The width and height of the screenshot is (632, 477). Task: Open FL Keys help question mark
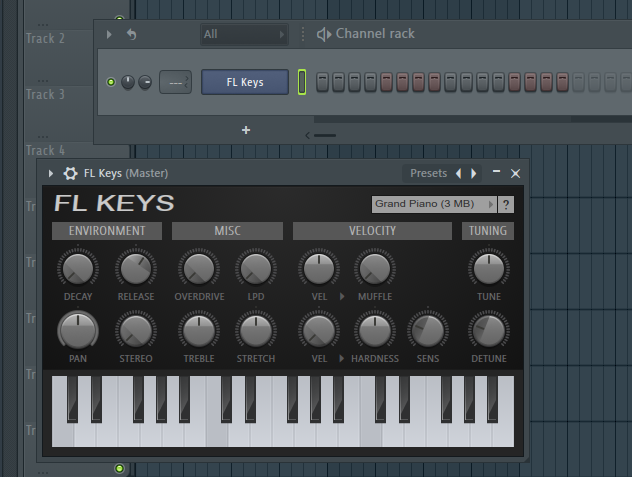506,204
